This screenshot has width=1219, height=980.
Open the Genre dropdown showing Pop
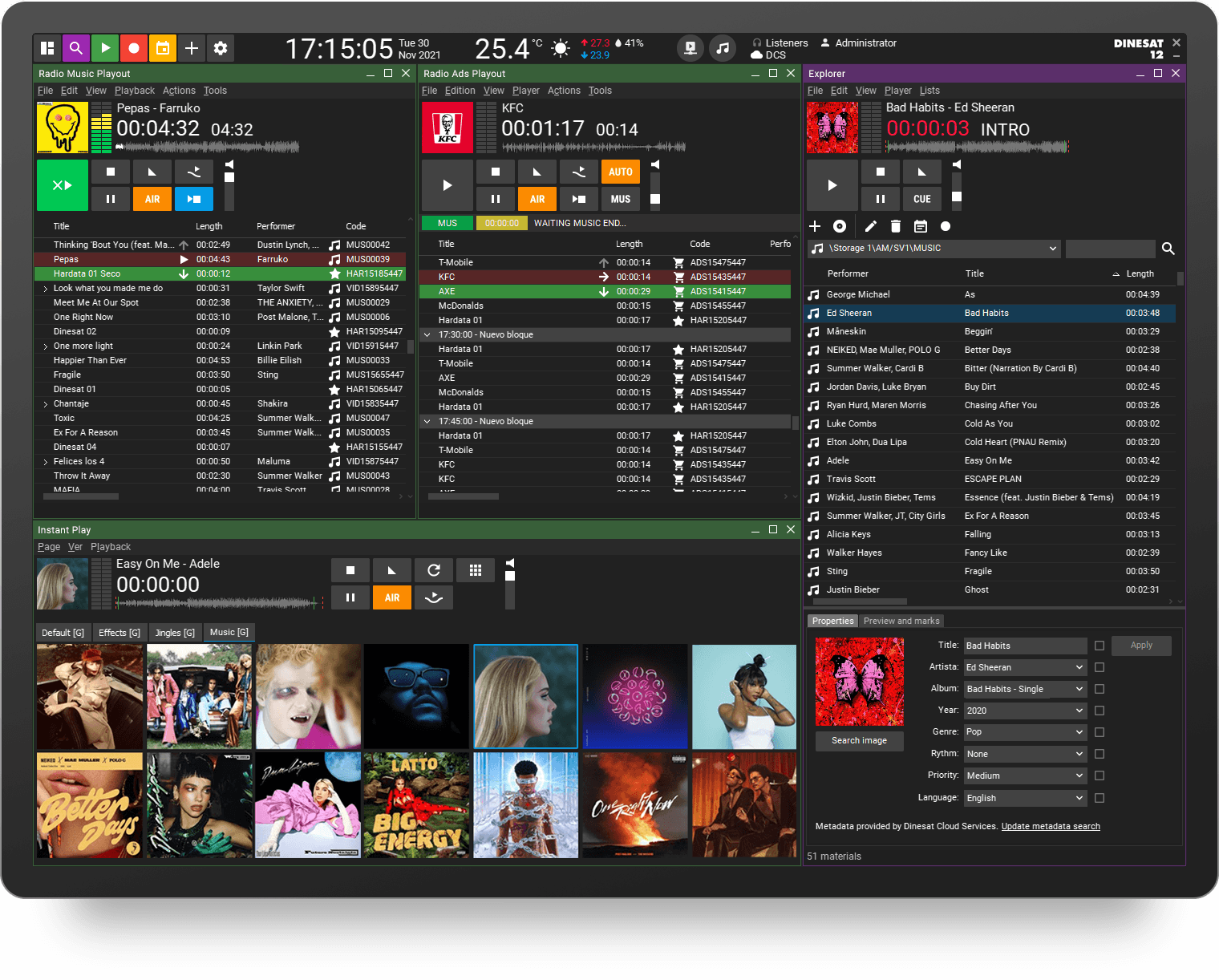[x=1077, y=731]
